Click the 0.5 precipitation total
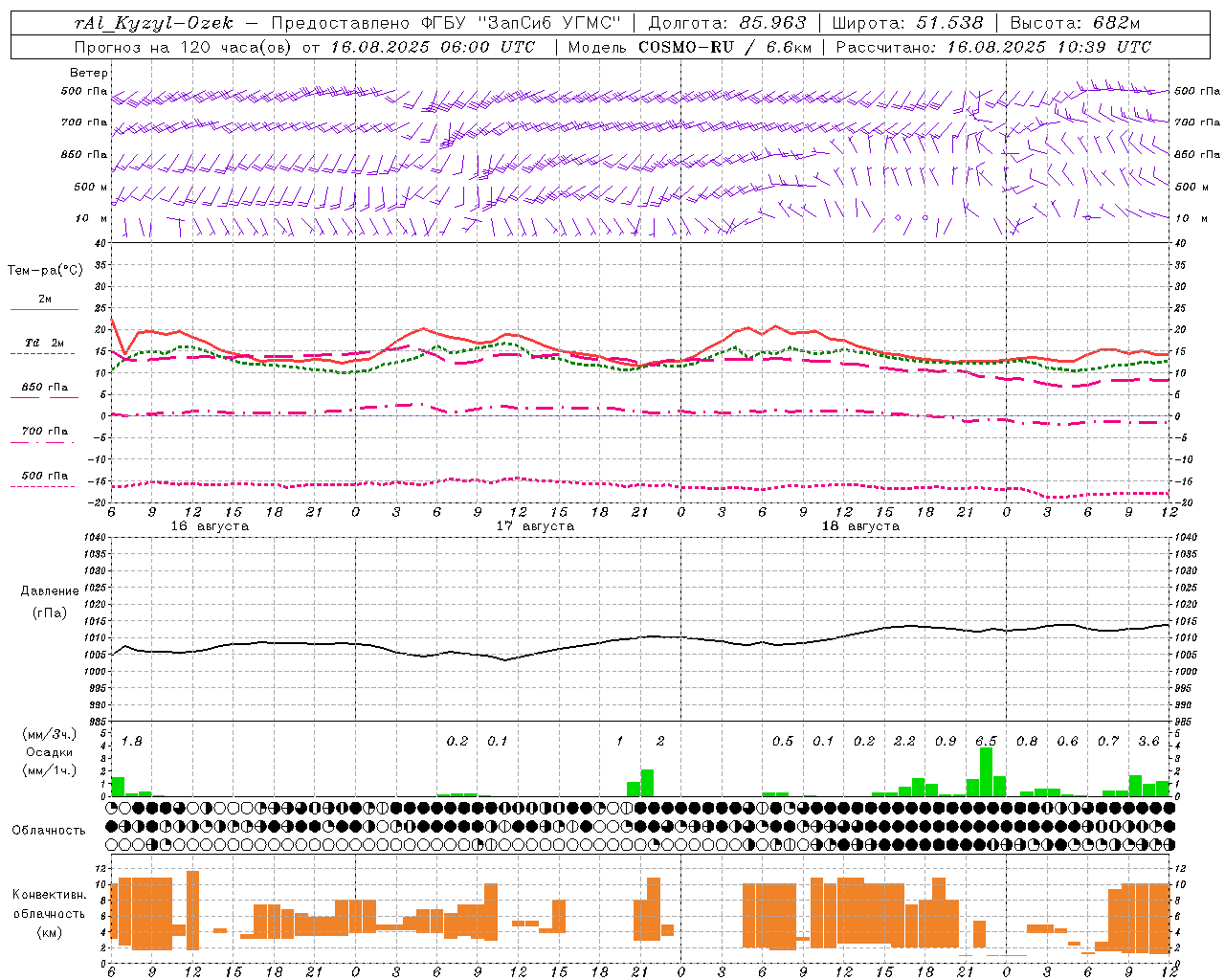Screen dimensions: 1225x980 coord(783,742)
